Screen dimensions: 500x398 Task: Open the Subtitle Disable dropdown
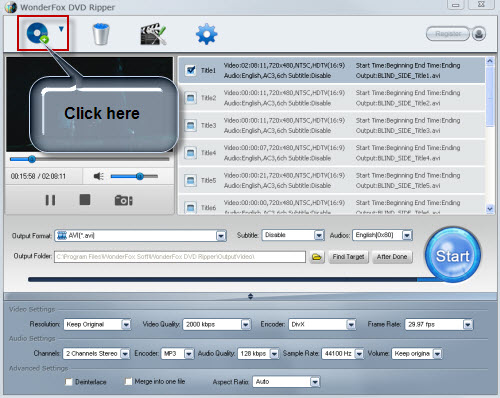click(319, 235)
